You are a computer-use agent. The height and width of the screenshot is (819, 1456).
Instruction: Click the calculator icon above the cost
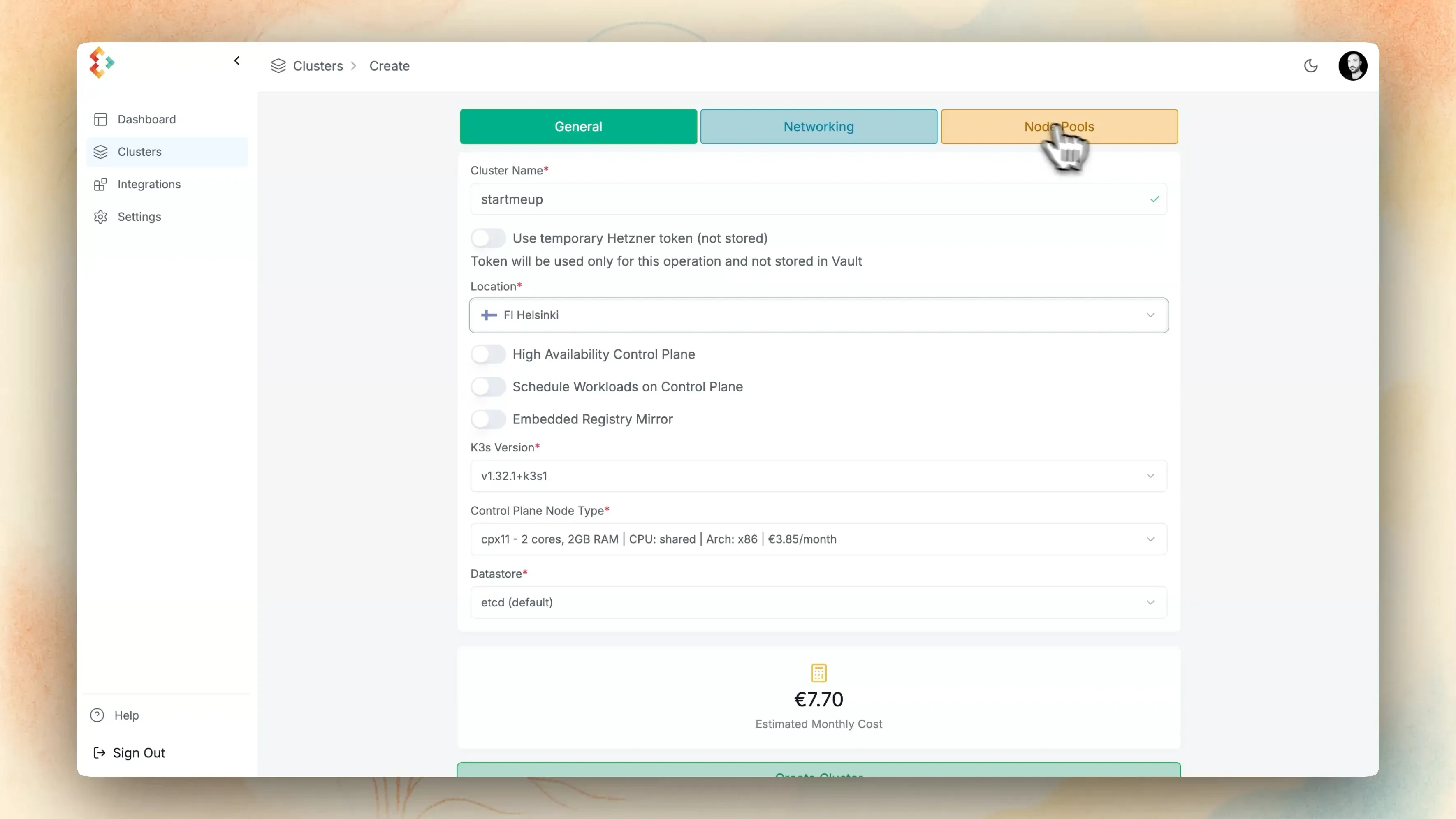818,672
